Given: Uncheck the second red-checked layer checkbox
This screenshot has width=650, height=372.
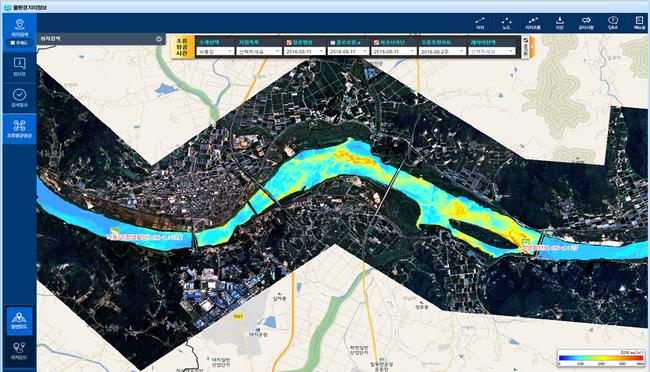Looking at the screenshot, I should pos(376,42).
